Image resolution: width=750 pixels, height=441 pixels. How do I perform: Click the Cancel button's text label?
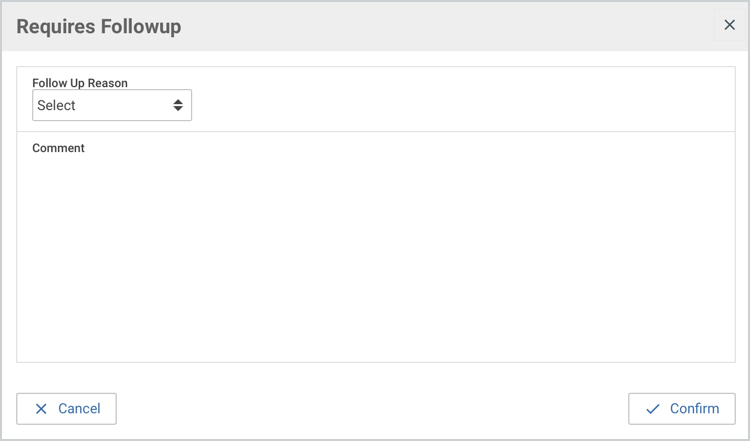[79, 408]
